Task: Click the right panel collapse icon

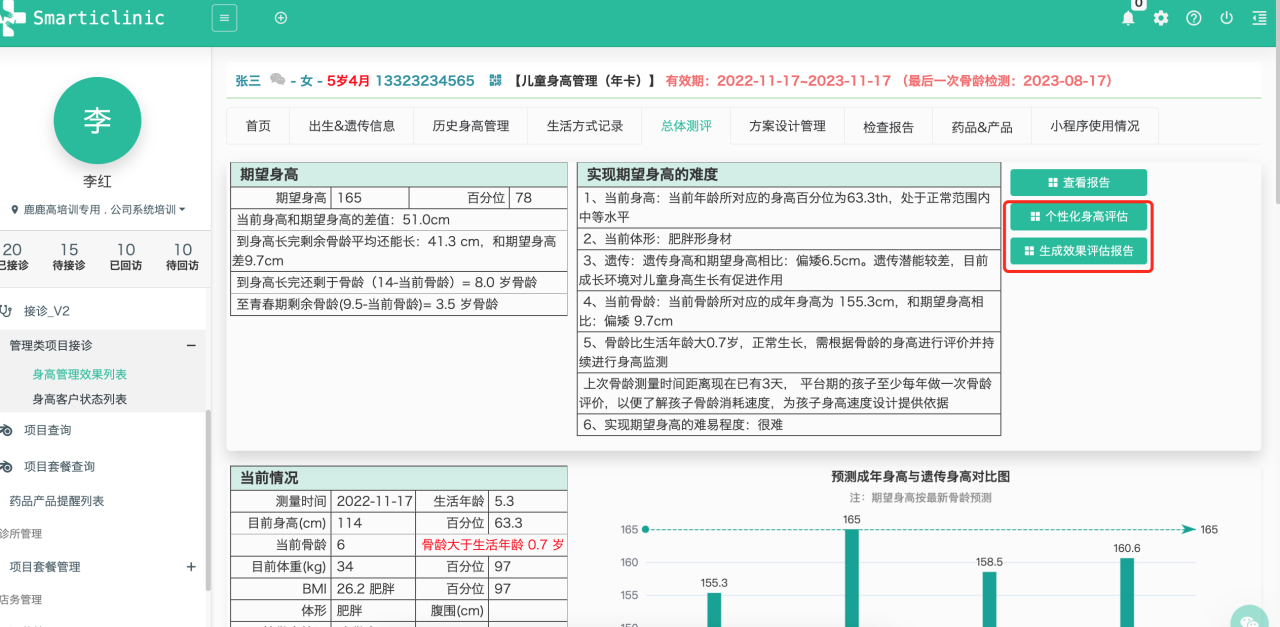Action: (x=1260, y=18)
